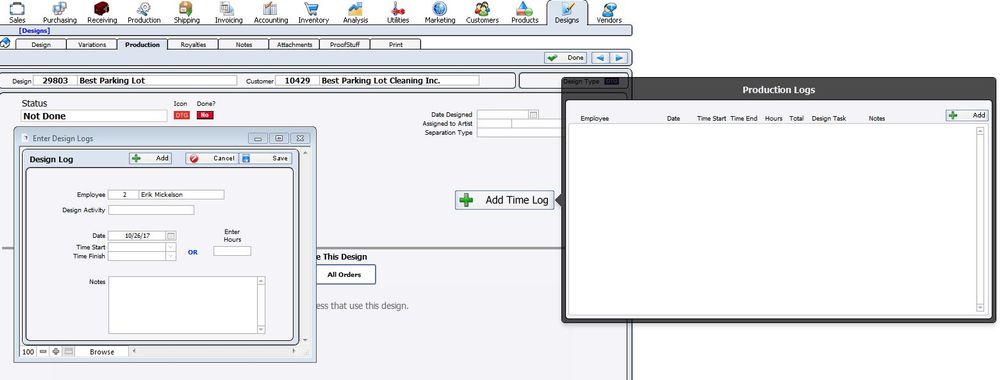Expand the Time Finish dropdown
Viewport: 1000px width, 380px height.
pyautogui.click(x=171, y=256)
